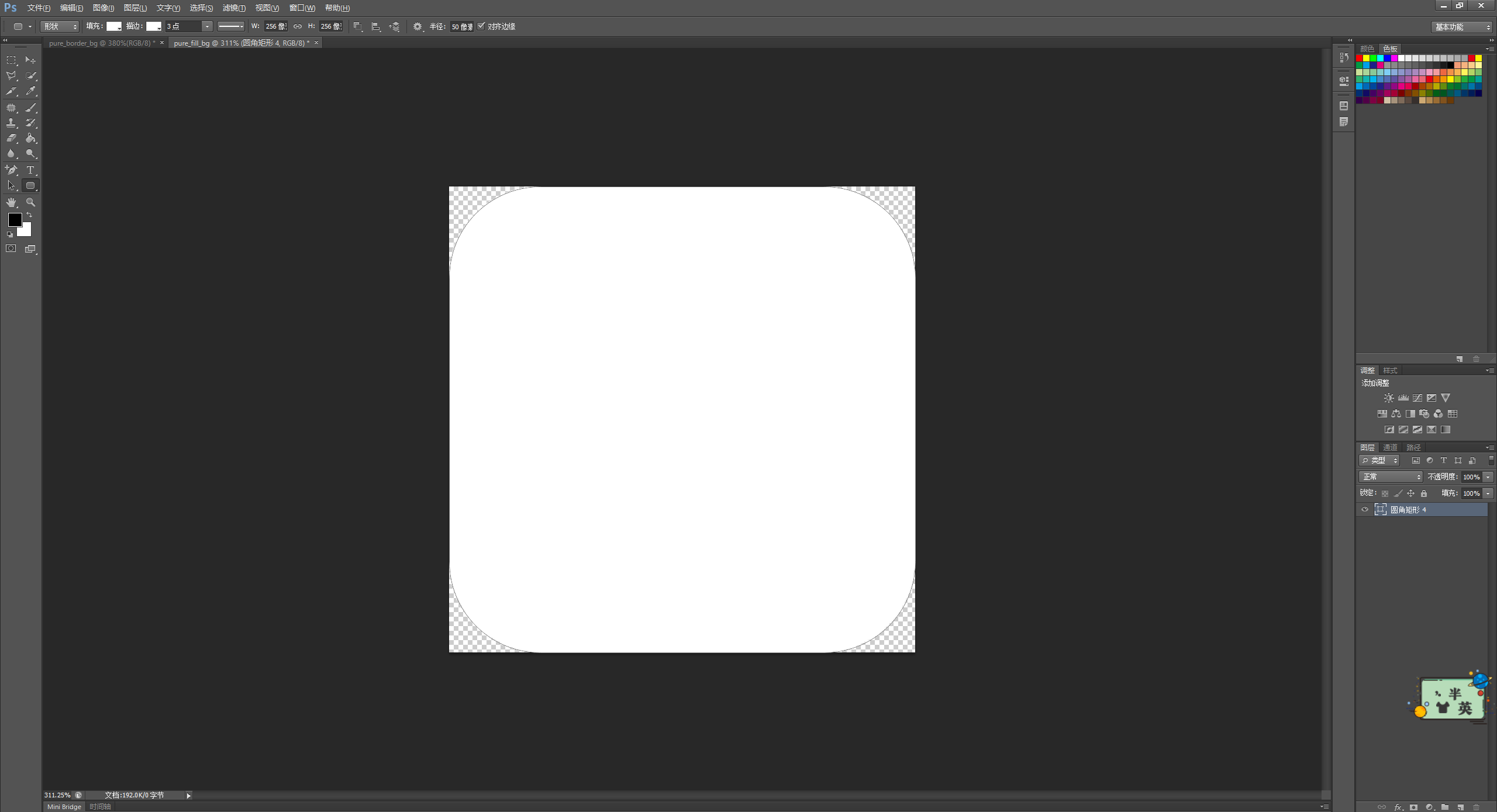Open the 滤镜 menu
1497x812 pixels.
pyautogui.click(x=234, y=8)
